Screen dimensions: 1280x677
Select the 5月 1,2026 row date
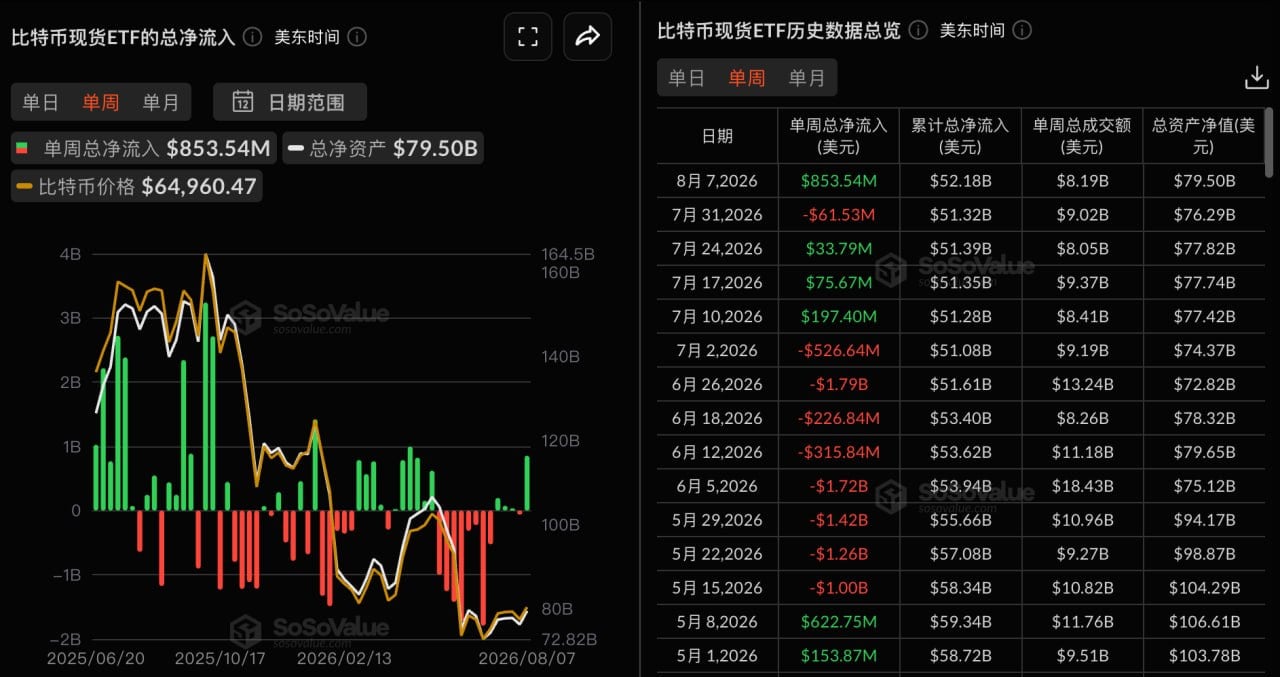717,656
